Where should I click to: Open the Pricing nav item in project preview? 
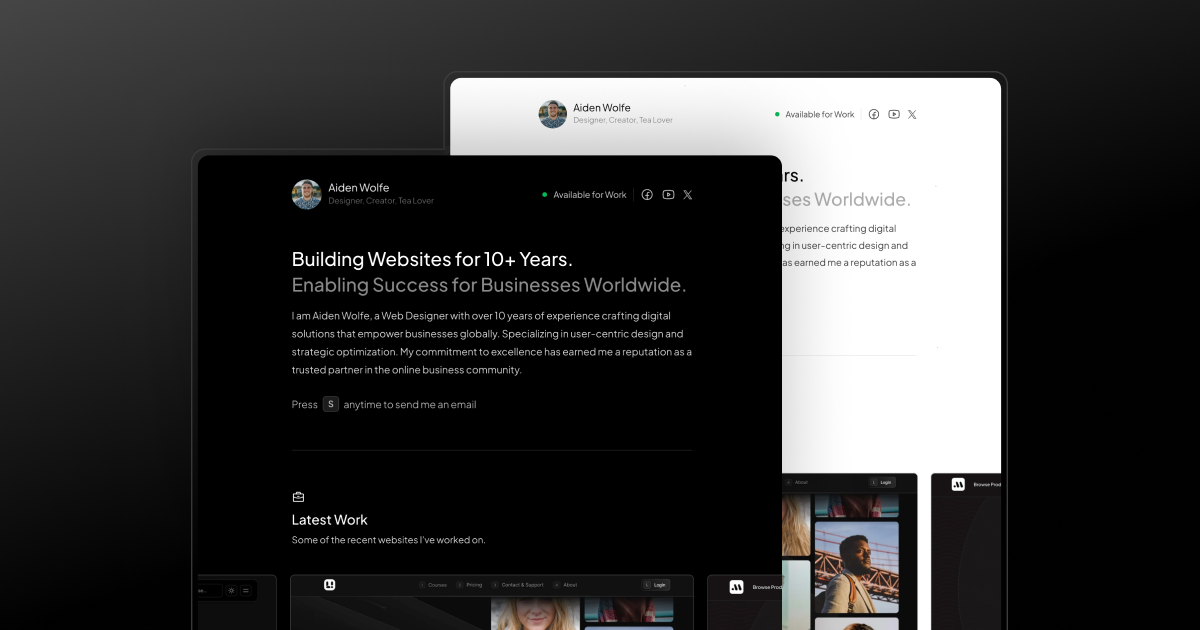tap(470, 585)
